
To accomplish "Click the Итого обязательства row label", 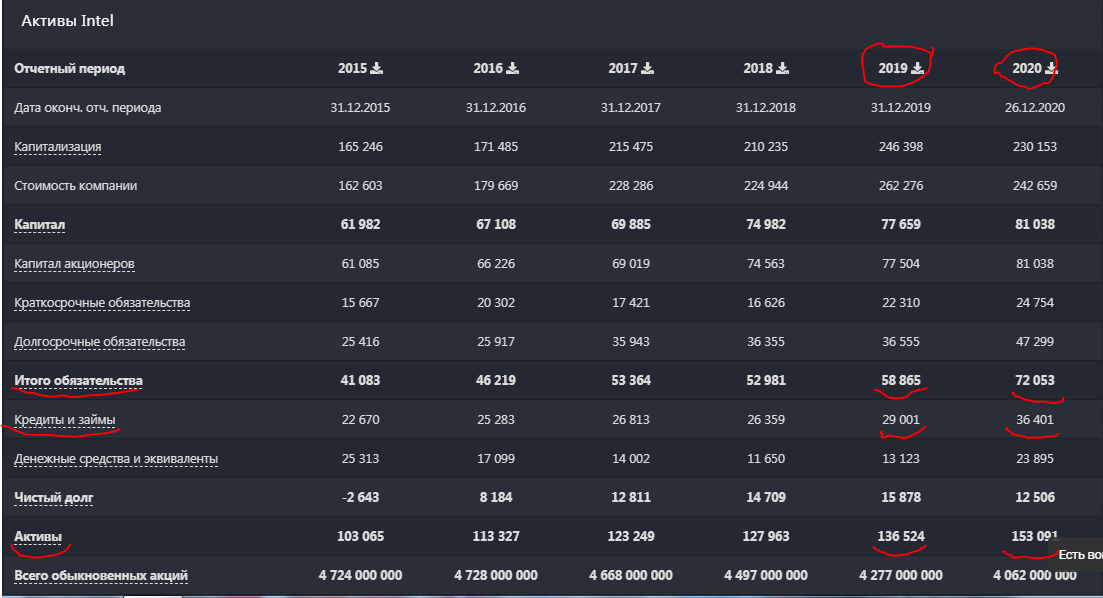I will [x=79, y=381].
